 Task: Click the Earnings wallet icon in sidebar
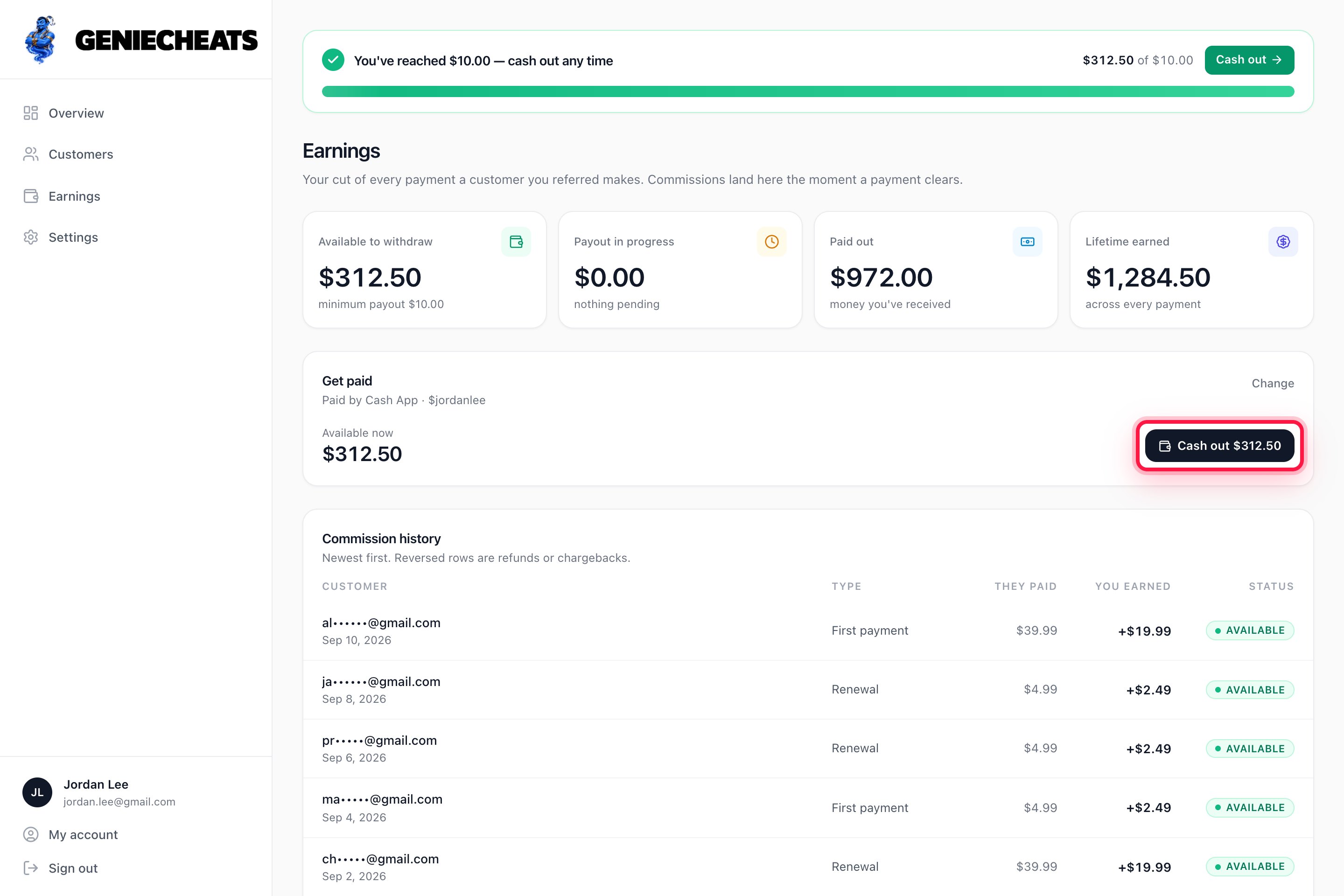[31, 196]
